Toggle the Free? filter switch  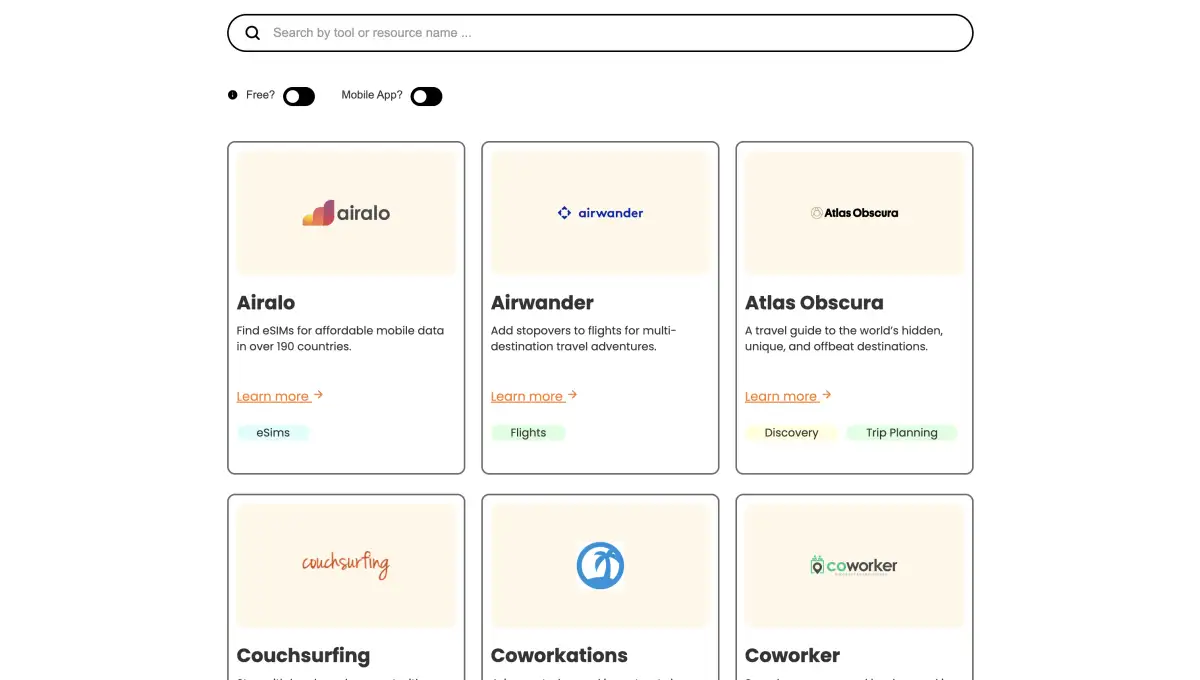click(x=299, y=96)
